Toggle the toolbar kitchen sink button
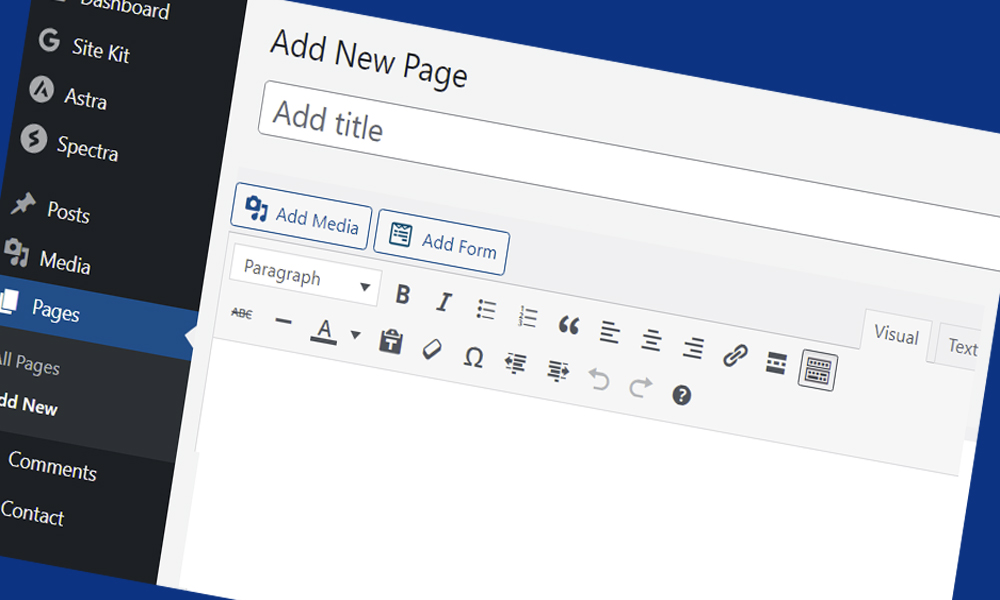The width and height of the screenshot is (1000, 600). (818, 370)
